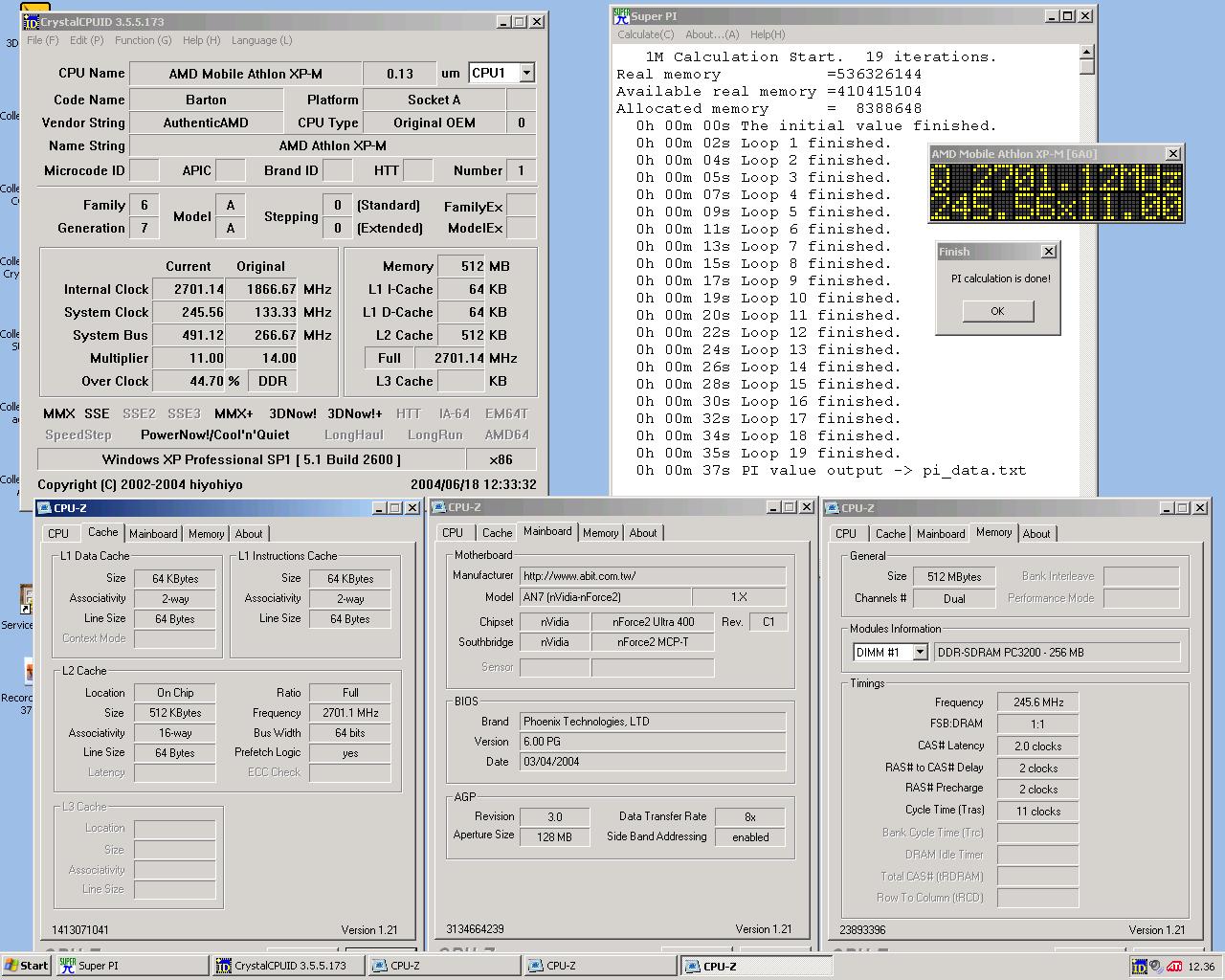The width and height of the screenshot is (1225, 980).
Task: Switch to the About tab in the CPU-Z Memory window
Action: 1036,534
